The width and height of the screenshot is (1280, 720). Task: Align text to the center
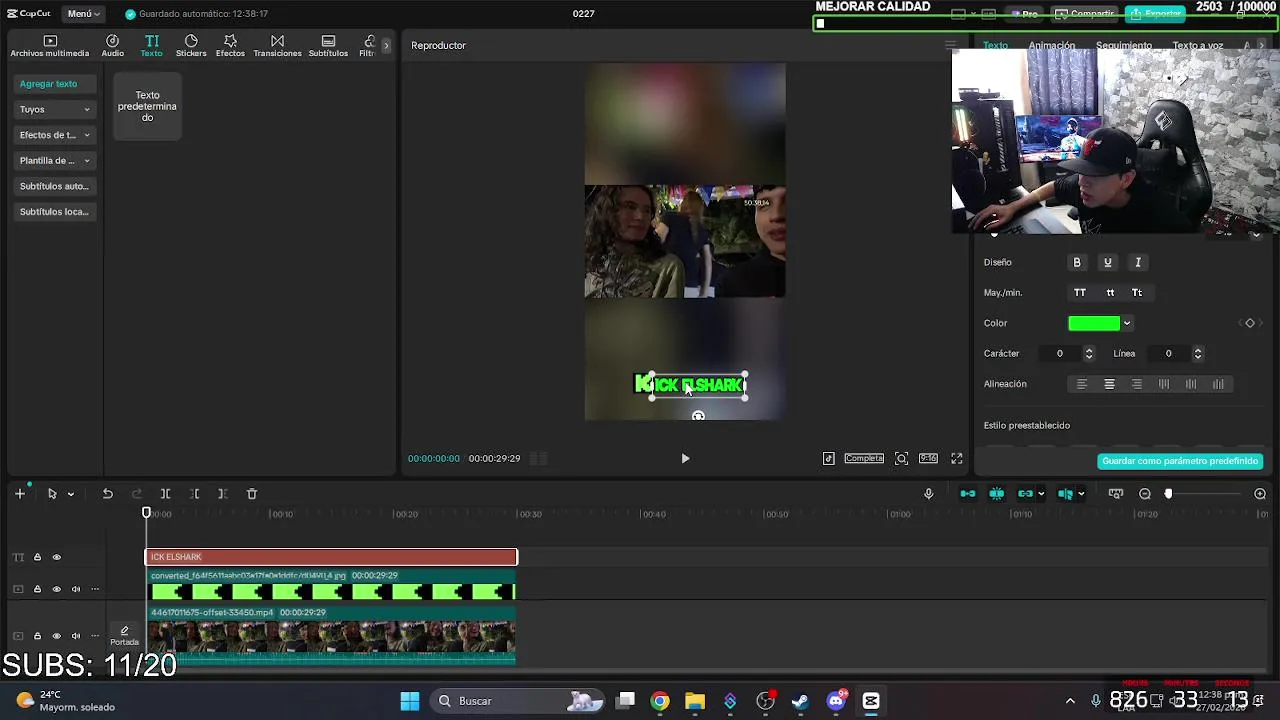[x=1109, y=384]
